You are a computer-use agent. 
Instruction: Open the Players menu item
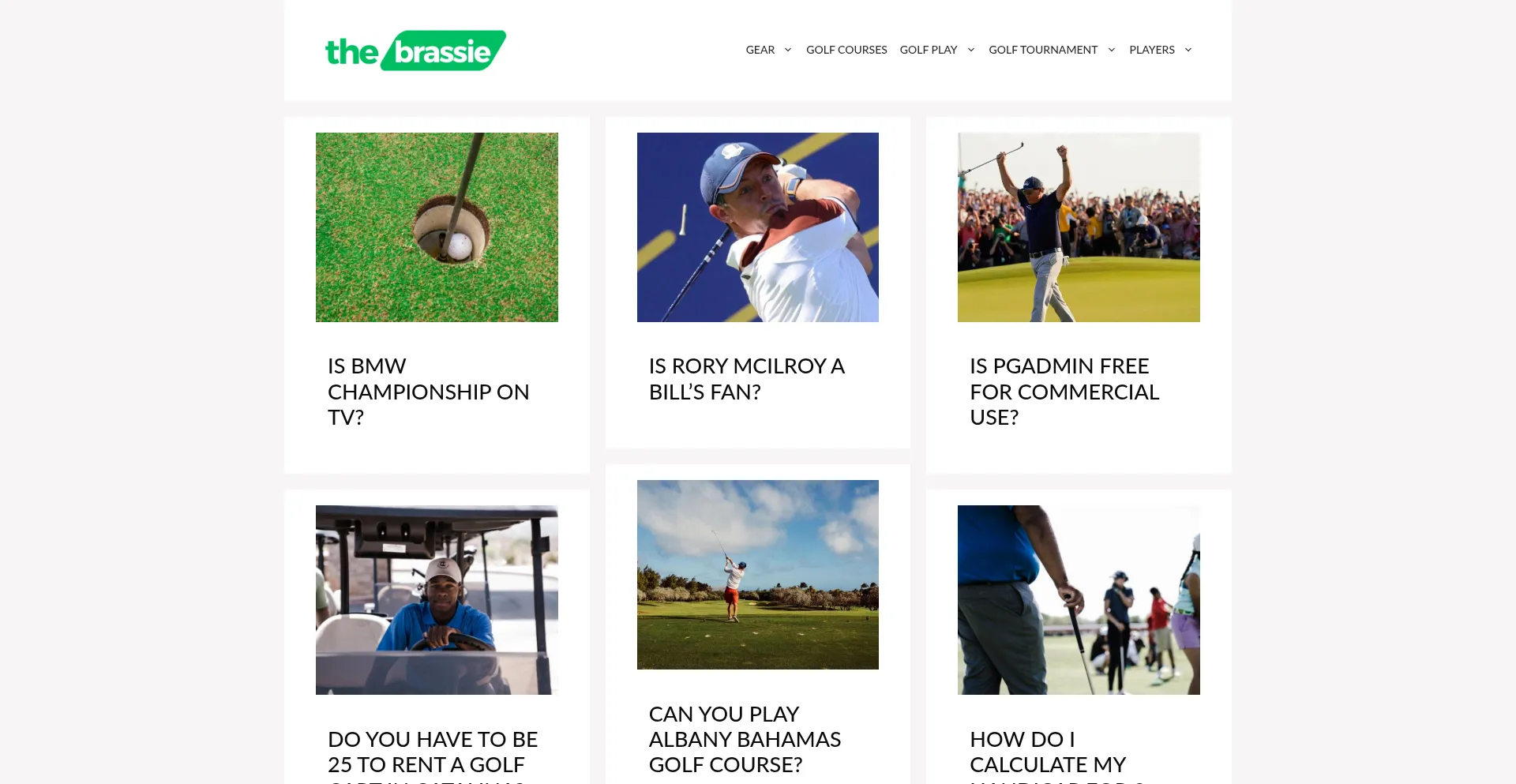point(1151,50)
